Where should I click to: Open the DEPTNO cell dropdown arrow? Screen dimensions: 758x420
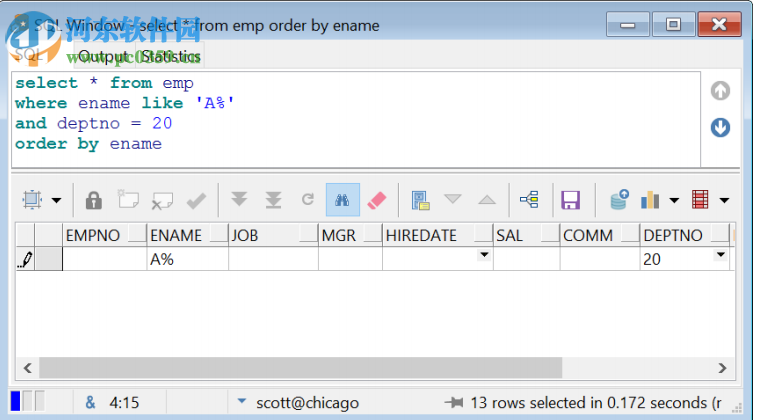click(721, 255)
